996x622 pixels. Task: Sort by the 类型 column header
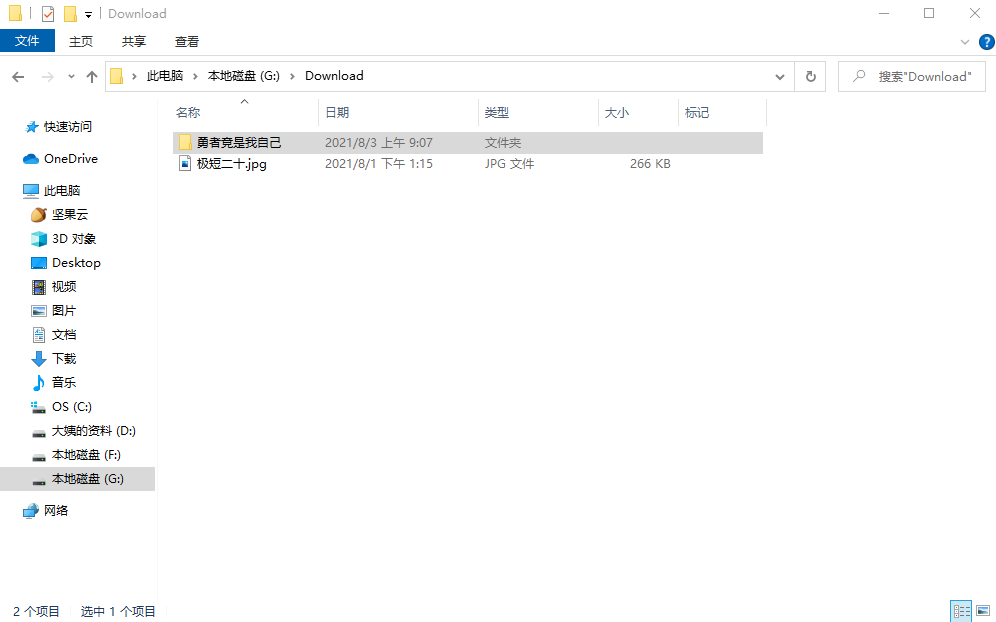[x=538, y=112]
